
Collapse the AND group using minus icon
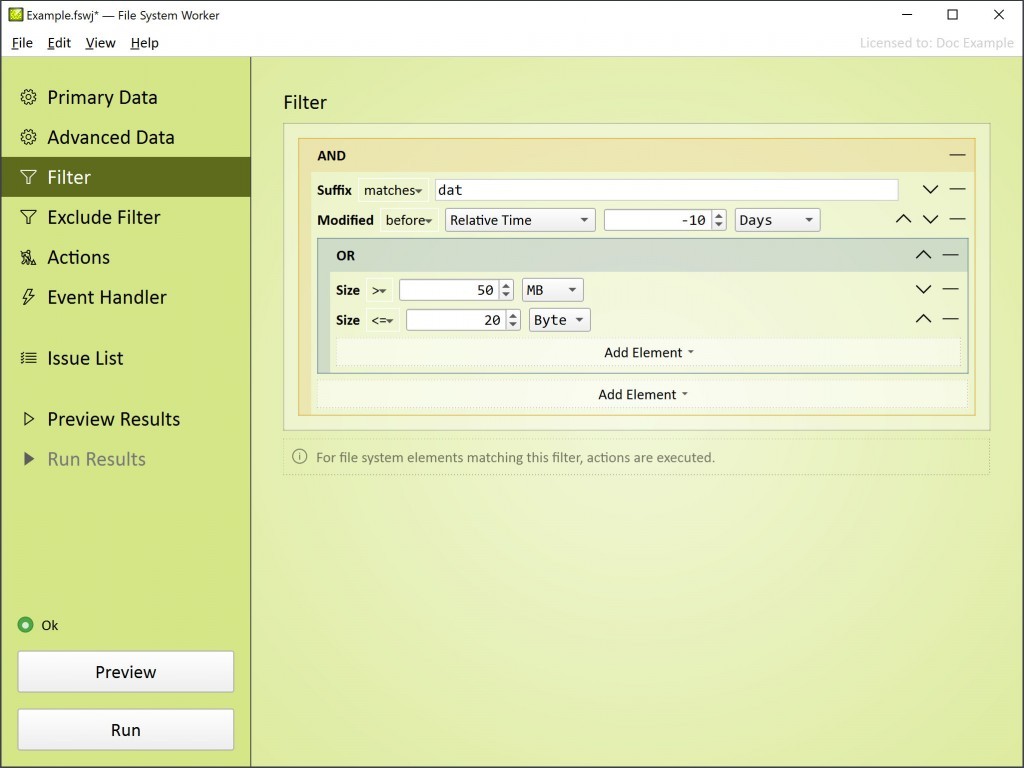957,155
